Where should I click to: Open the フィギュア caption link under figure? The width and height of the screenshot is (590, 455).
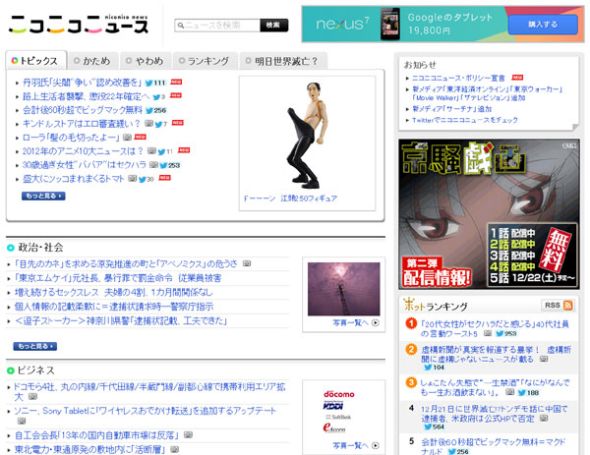[x=290, y=198]
